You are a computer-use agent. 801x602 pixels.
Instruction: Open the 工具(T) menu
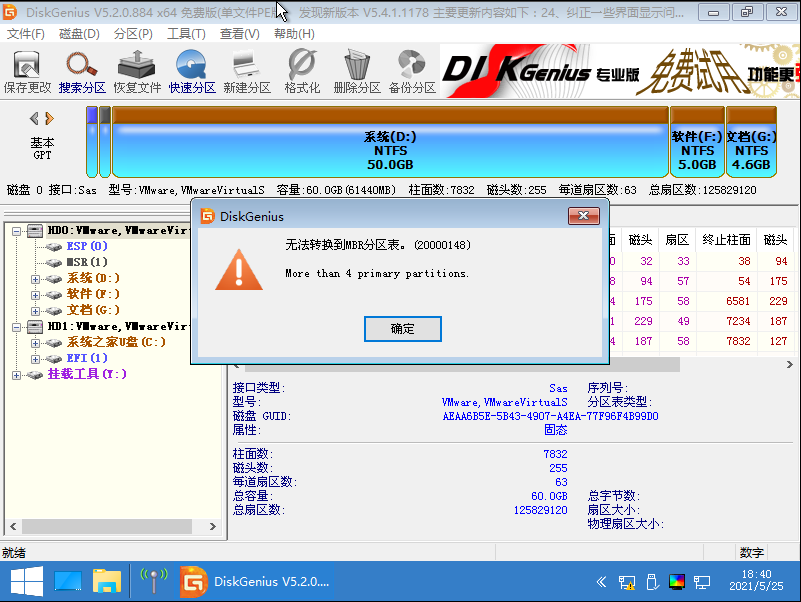point(186,34)
